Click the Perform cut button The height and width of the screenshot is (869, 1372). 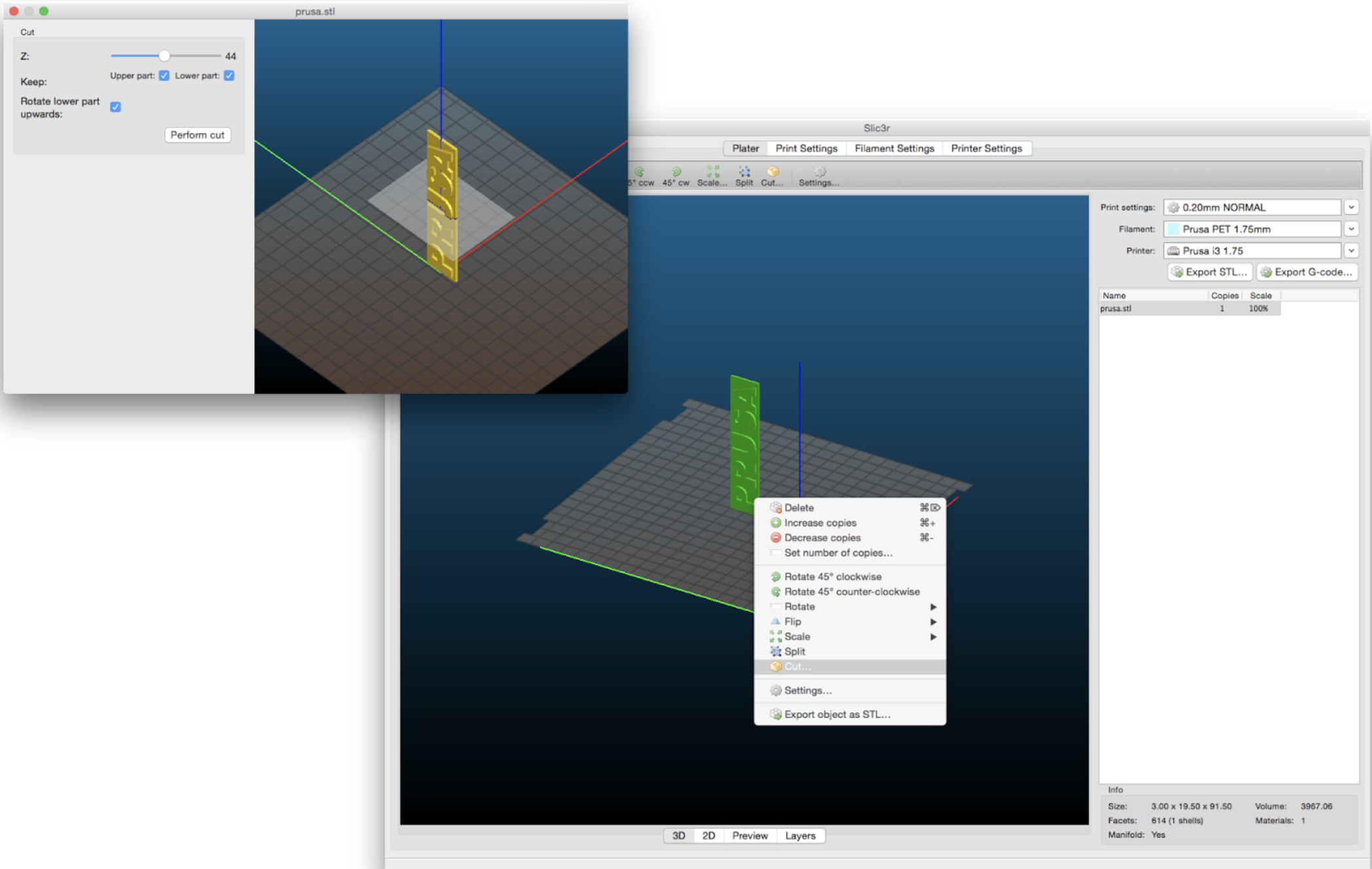click(197, 135)
